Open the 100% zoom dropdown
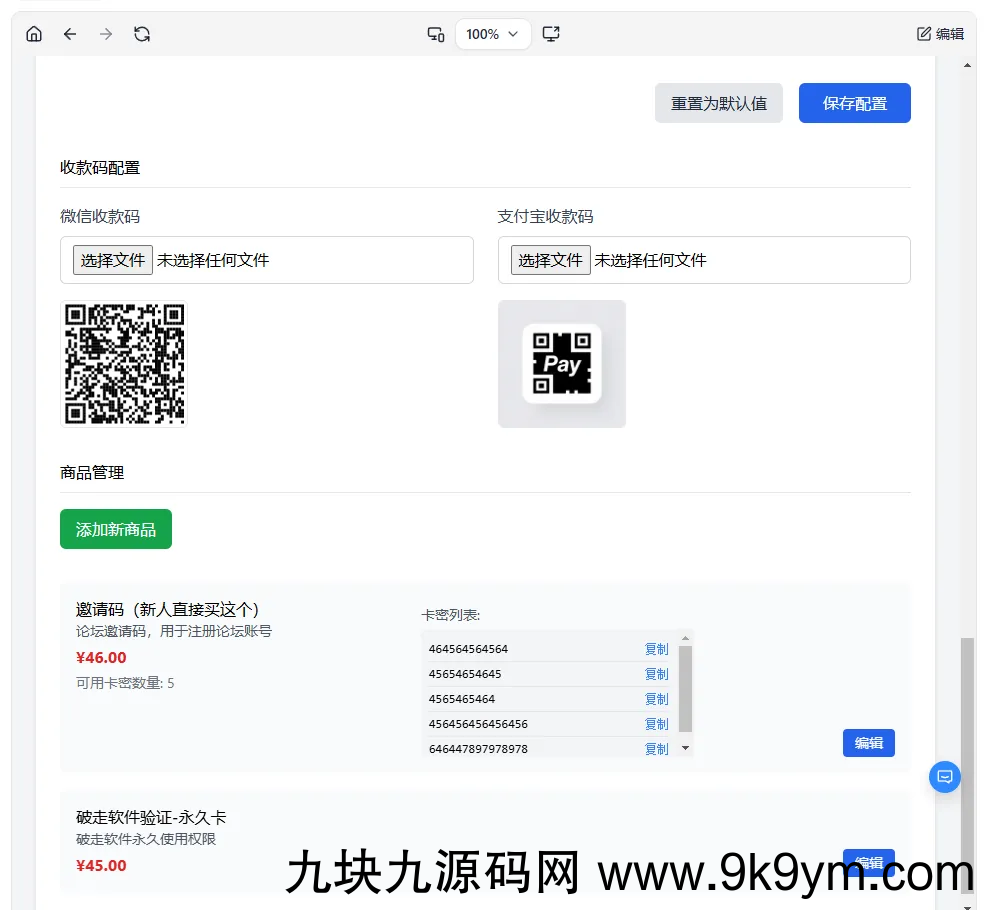The image size is (987, 910). pyautogui.click(x=492, y=34)
